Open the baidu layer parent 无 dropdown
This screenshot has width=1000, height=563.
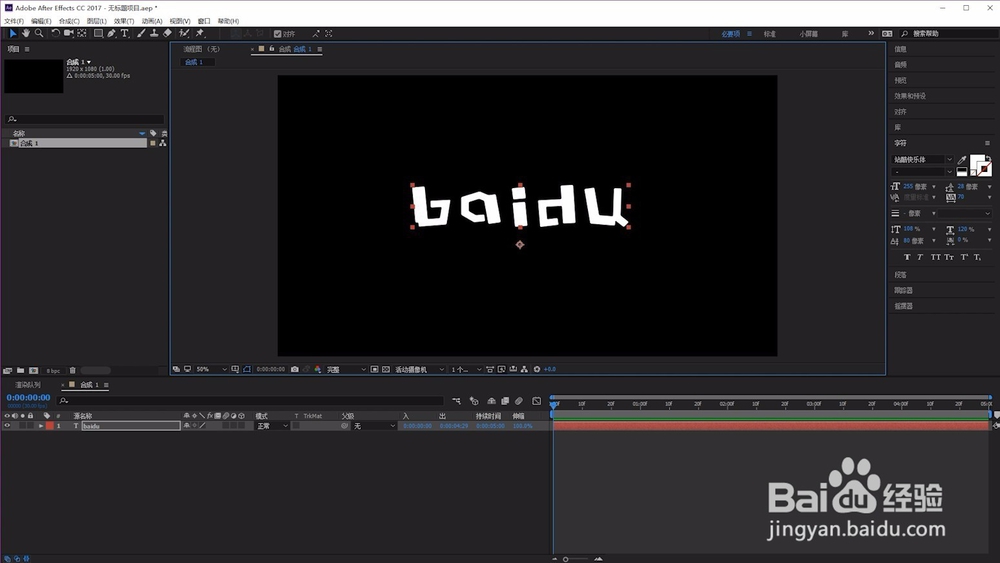tap(374, 426)
